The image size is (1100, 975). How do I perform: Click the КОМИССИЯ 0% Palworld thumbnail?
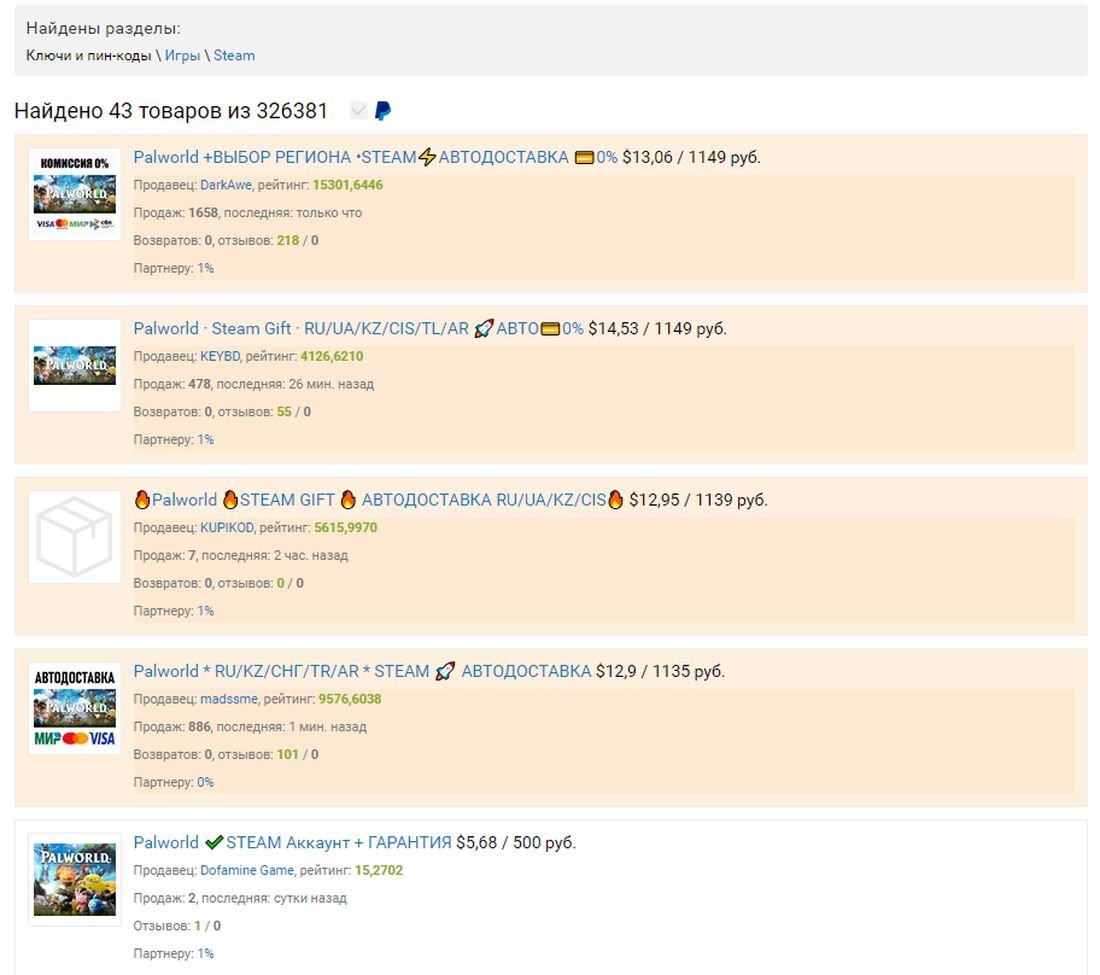[x=74, y=194]
